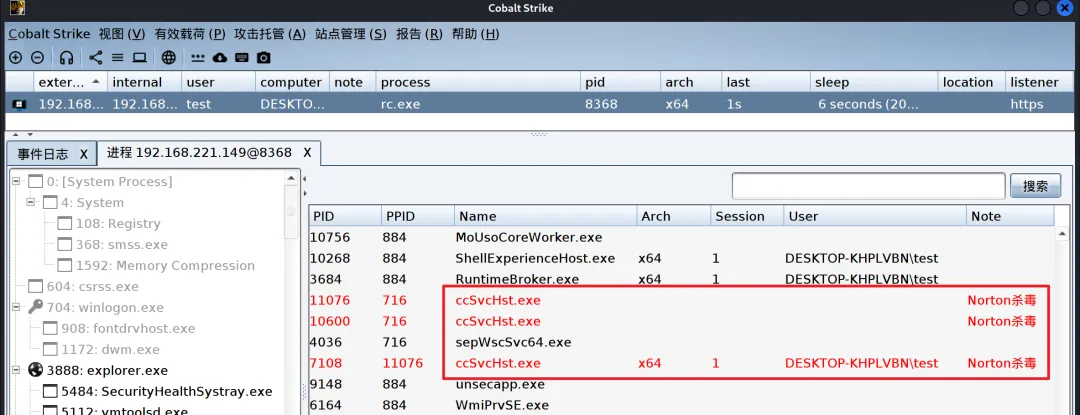Screen dimensions: 1080x415
Task: Select ccSvcHst.exe row with PID 7108
Action: (x=682, y=363)
